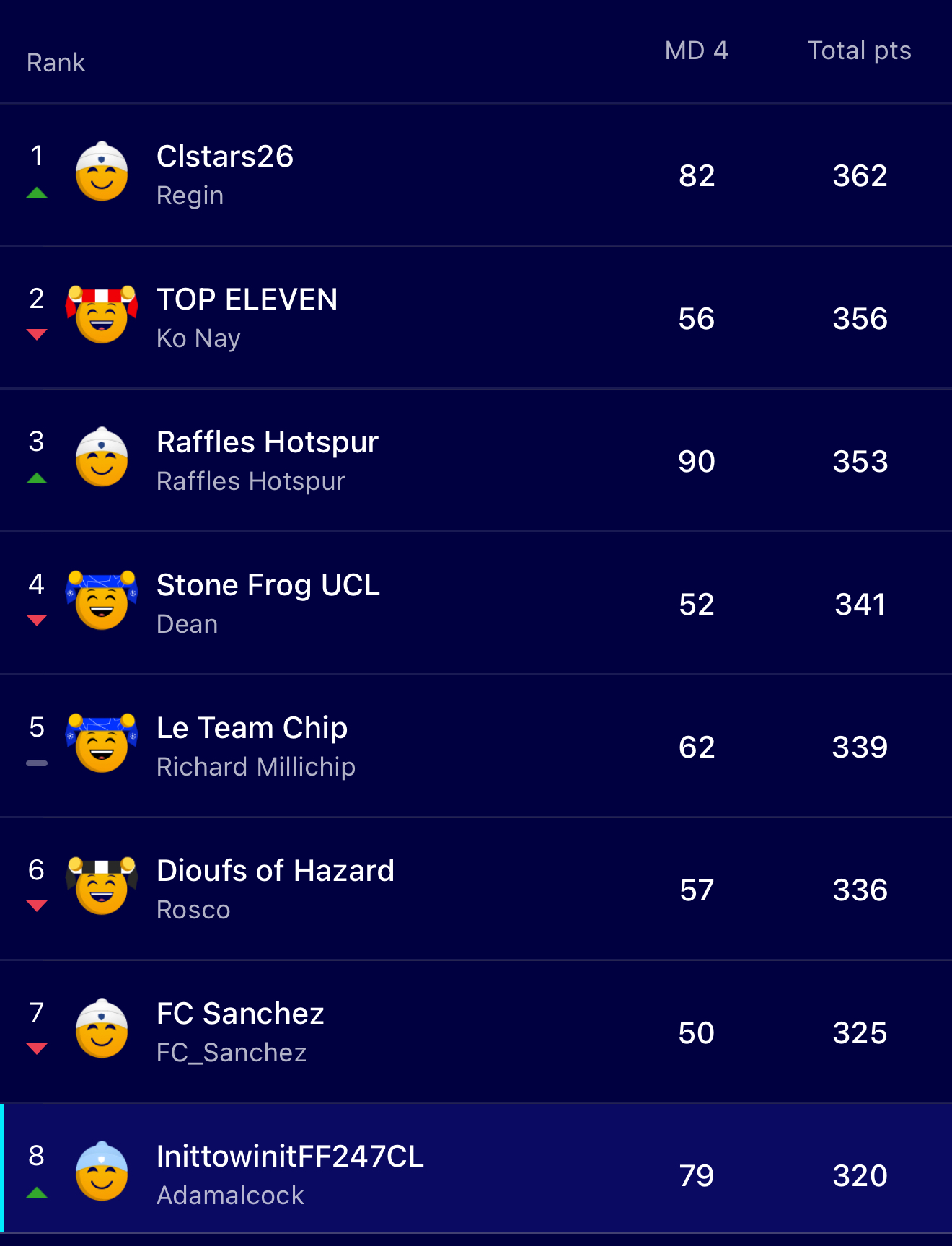Tap the MD 4 score 79 in the highlighted row

(x=696, y=1176)
